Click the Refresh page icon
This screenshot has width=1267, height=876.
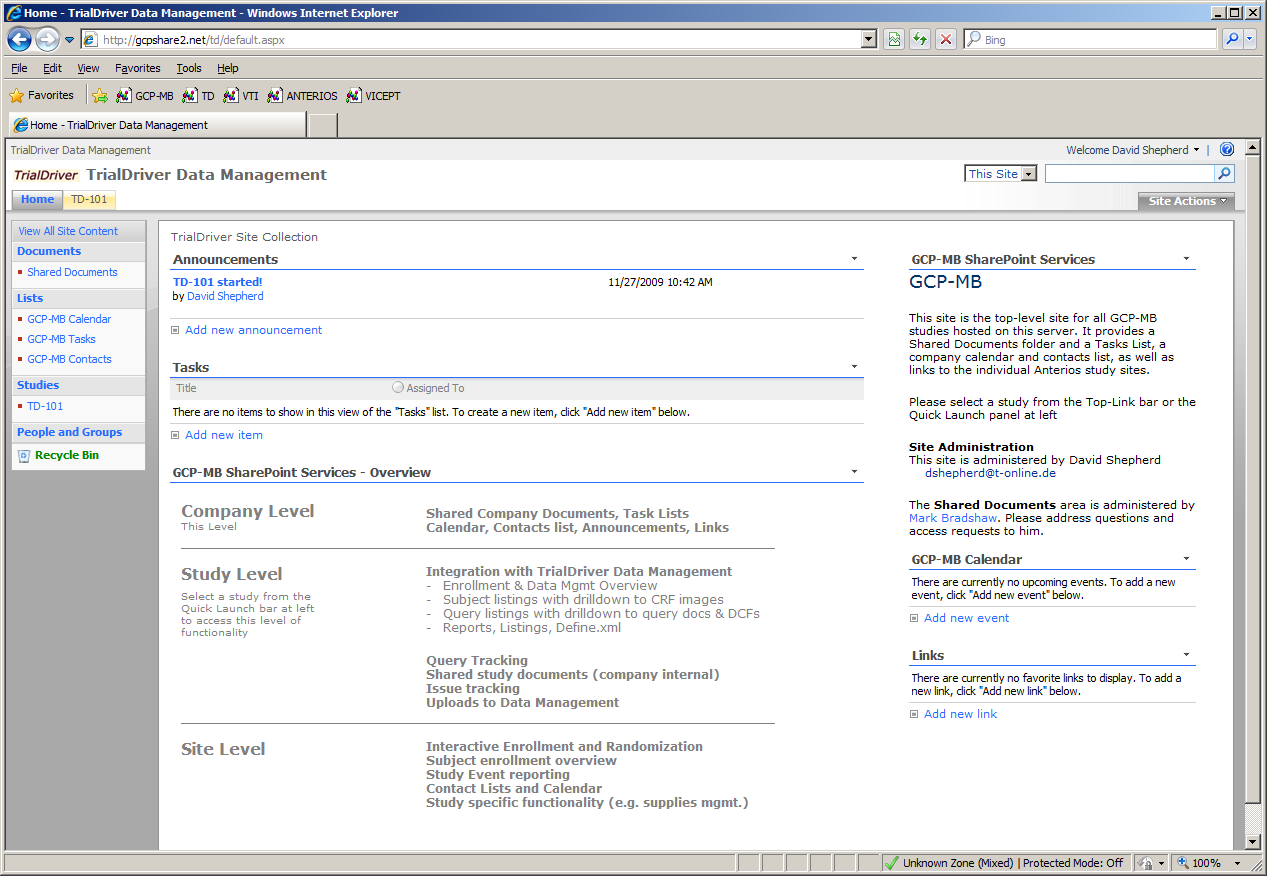919,40
